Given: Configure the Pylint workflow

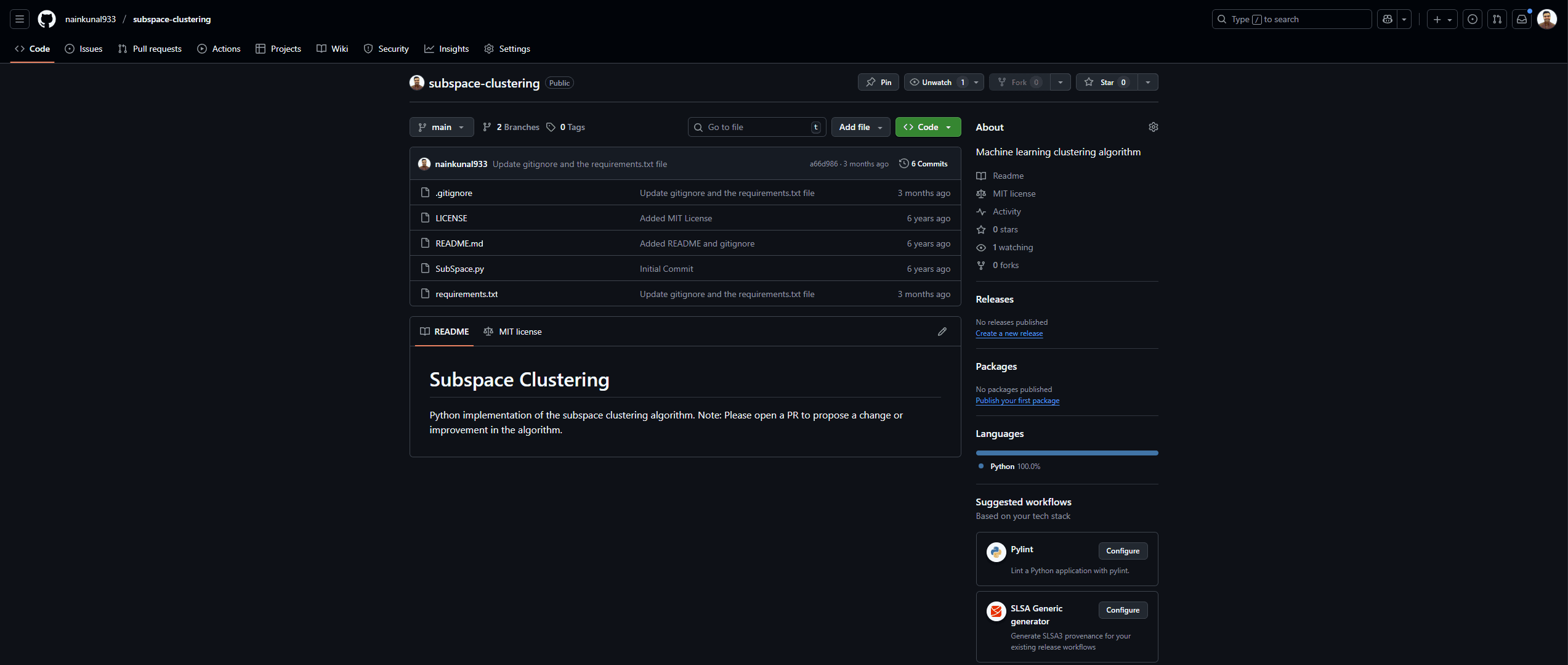Looking at the screenshot, I should (x=1122, y=550).
